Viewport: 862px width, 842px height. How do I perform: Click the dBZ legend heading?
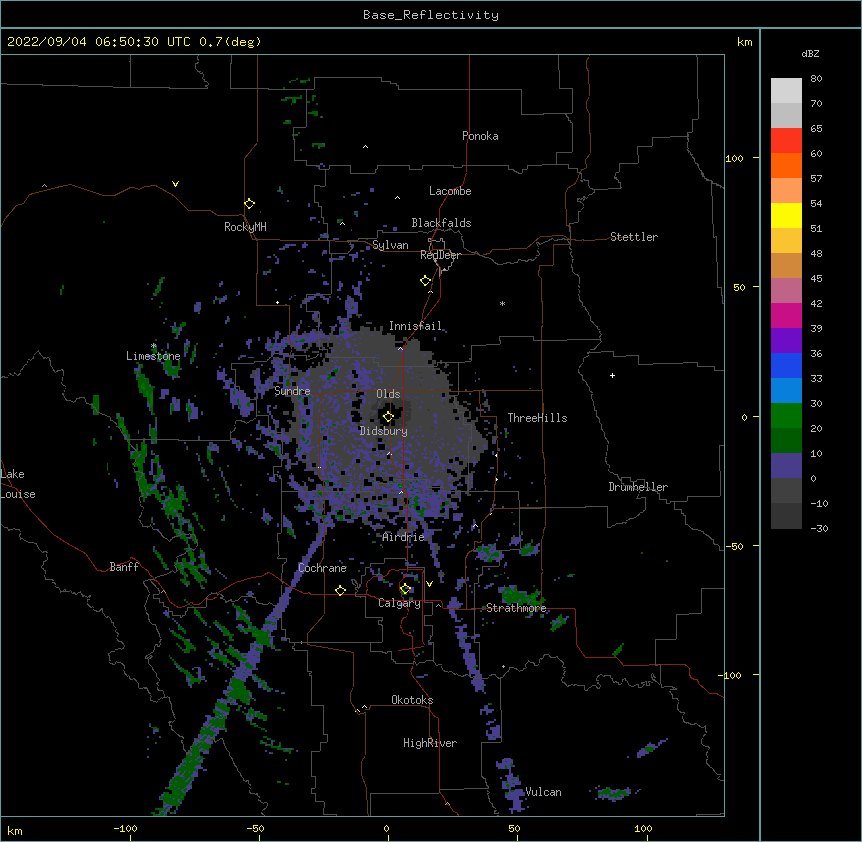point(810,54)
